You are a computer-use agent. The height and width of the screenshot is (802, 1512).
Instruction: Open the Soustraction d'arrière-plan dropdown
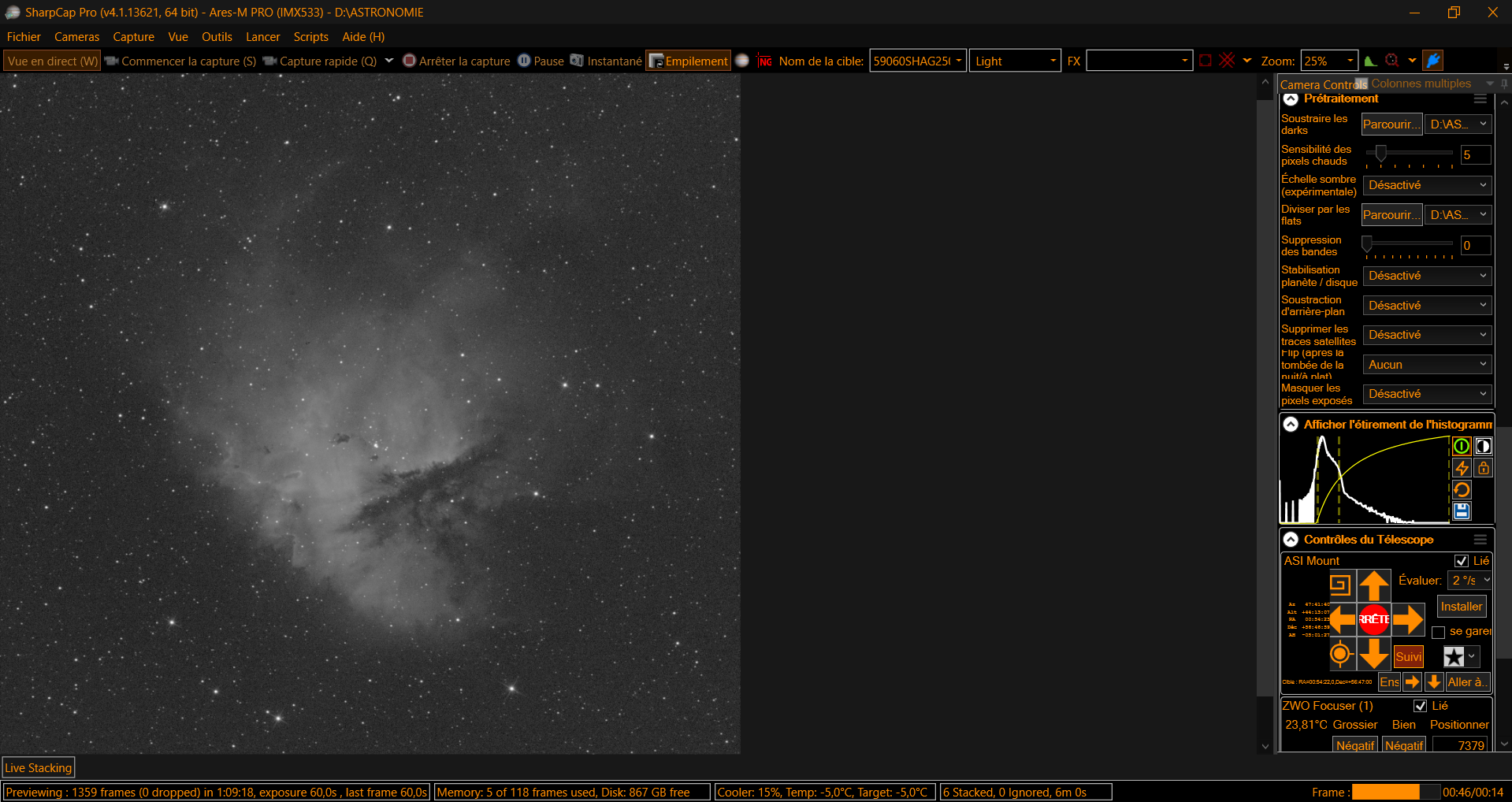coord(1428,306)
